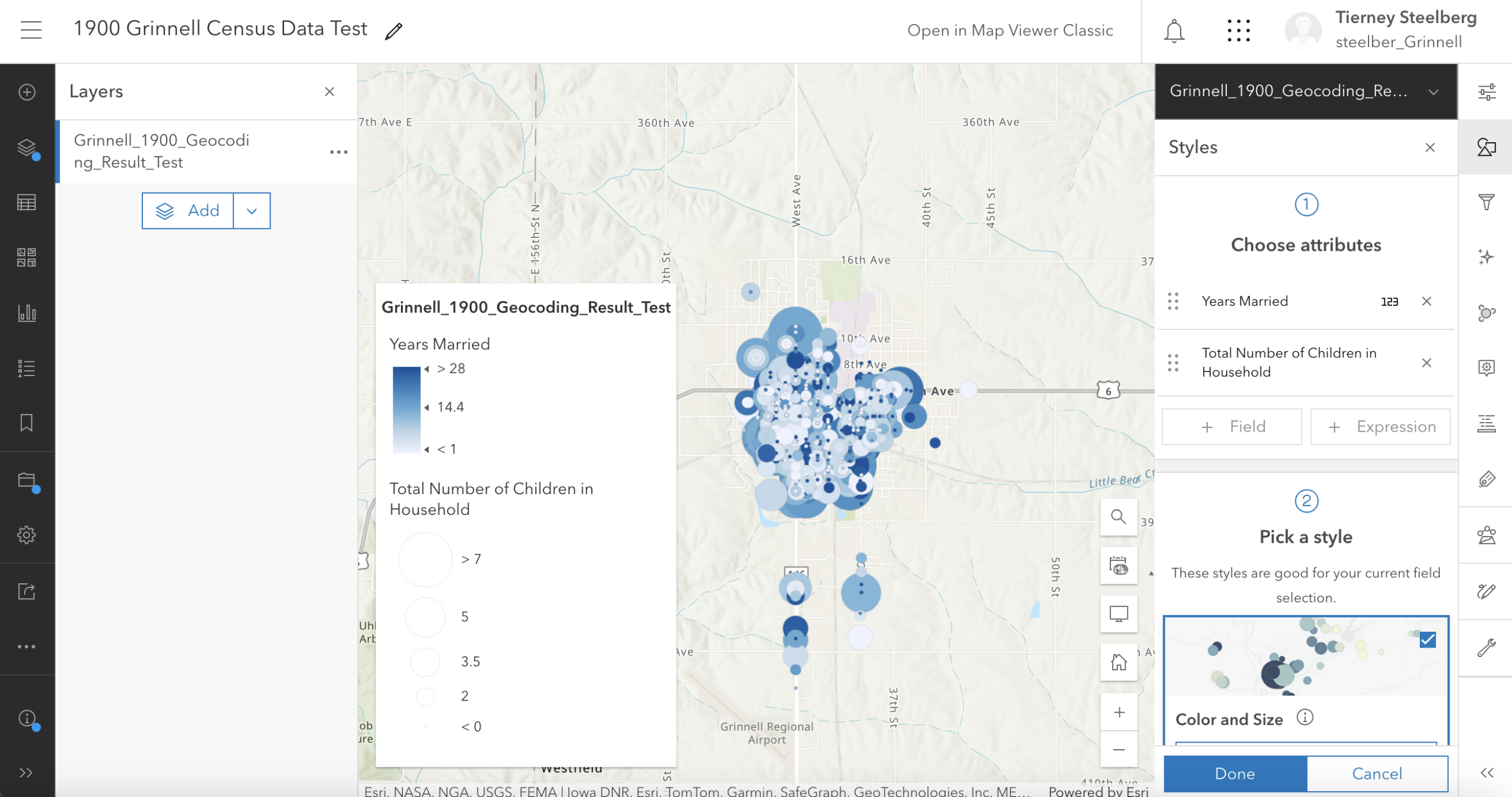The width and height of the screenshot is (1512, 797).
Task: Toggle the Color and Size style checkbox
Action: point(1428,640)
